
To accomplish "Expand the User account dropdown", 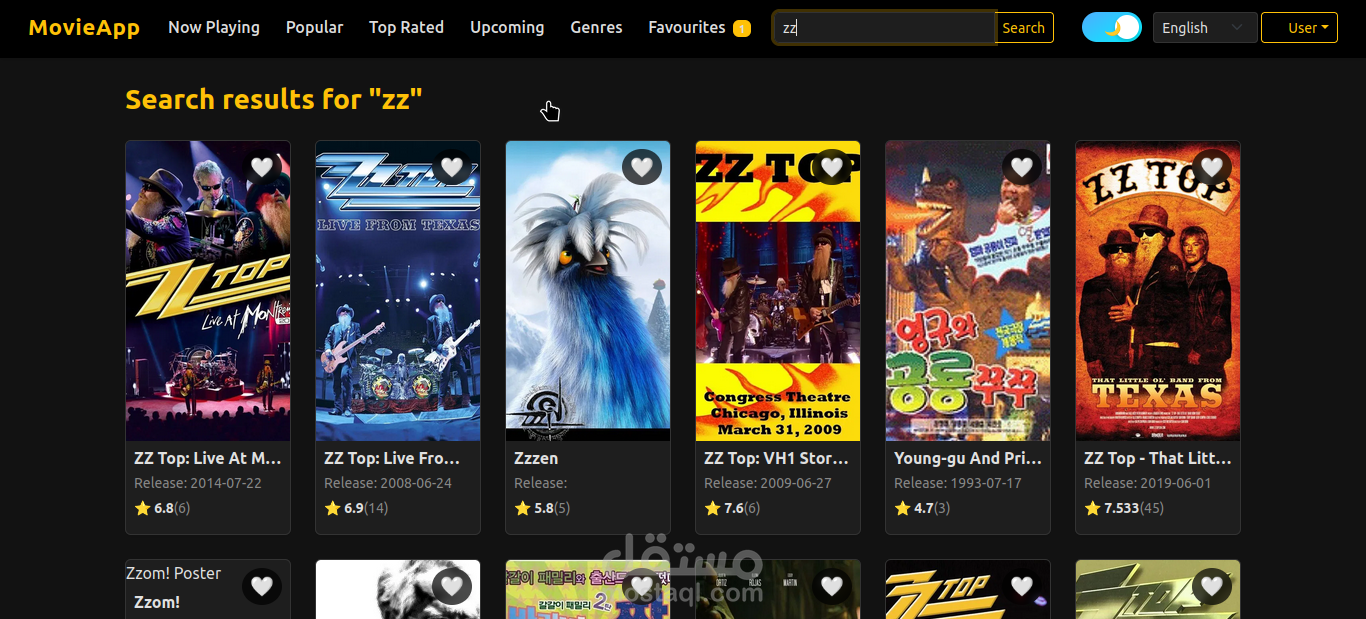I will (1299, 28).
